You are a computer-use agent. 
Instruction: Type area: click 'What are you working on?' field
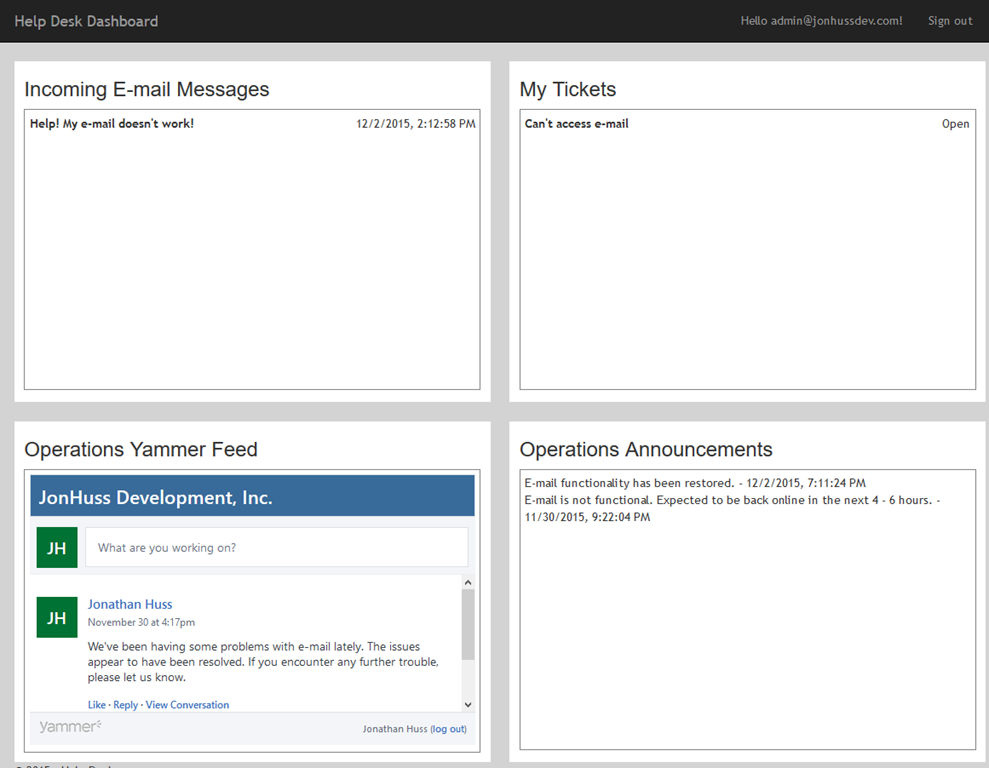276,547
